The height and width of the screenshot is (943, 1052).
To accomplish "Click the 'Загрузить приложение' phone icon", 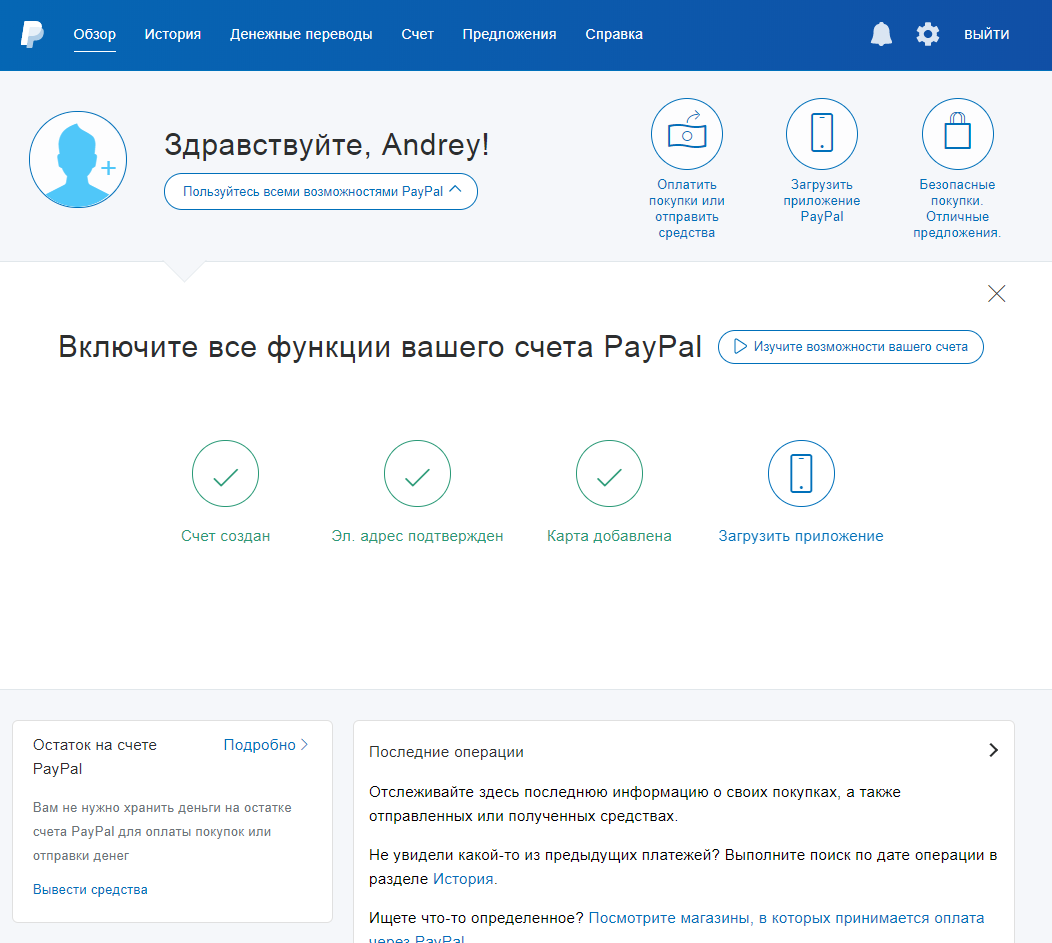I will point(801,474).
